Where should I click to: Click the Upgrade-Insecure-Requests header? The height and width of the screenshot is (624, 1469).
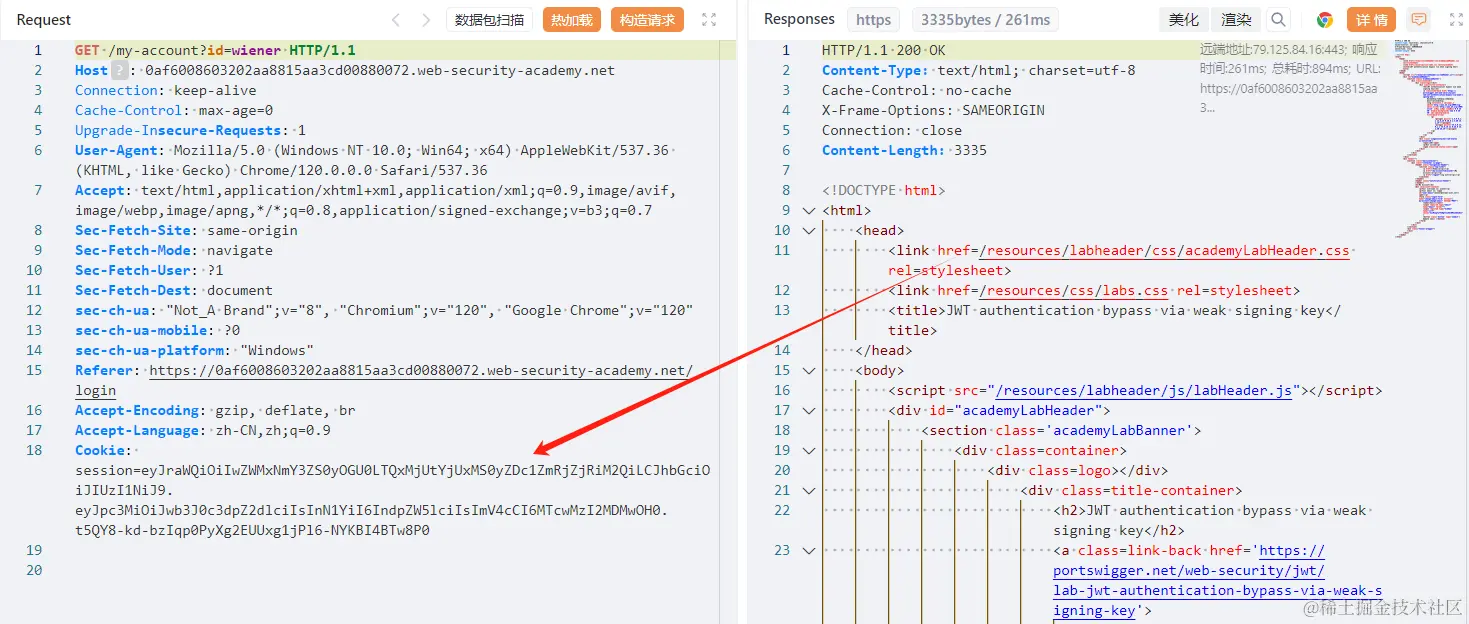(x=190, y=130)
